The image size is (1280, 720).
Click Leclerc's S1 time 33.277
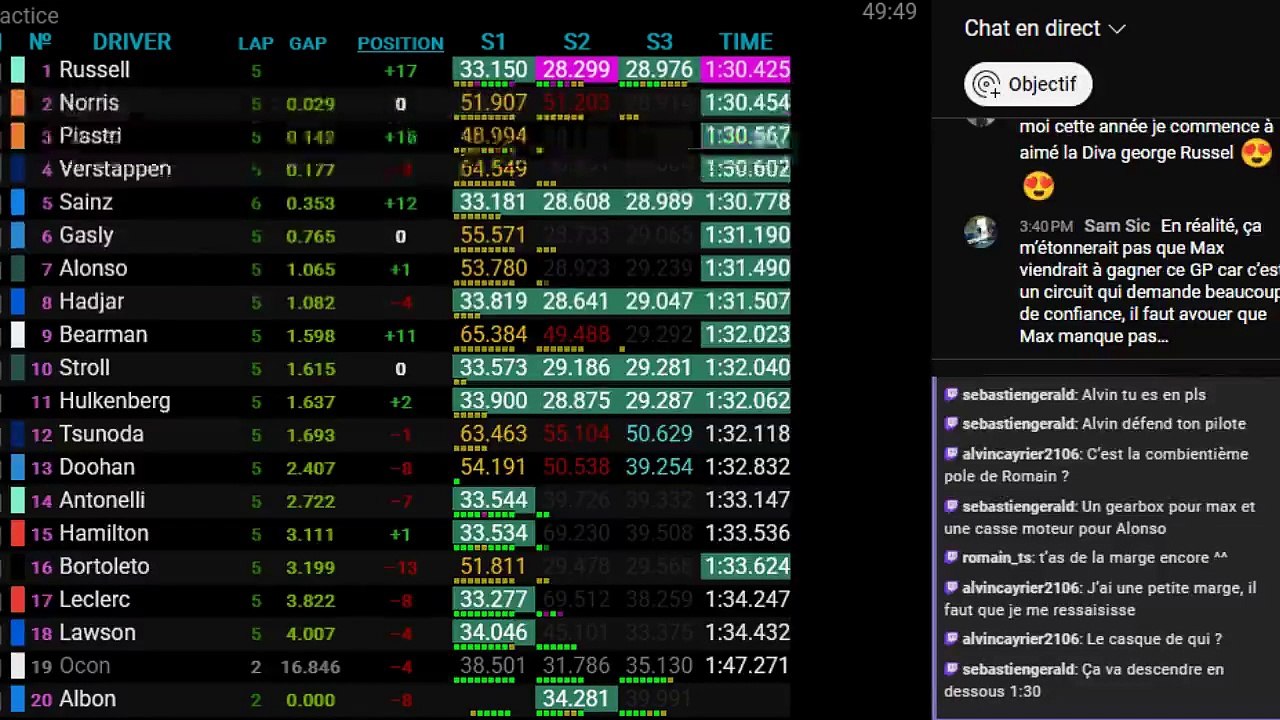[493, 599]
